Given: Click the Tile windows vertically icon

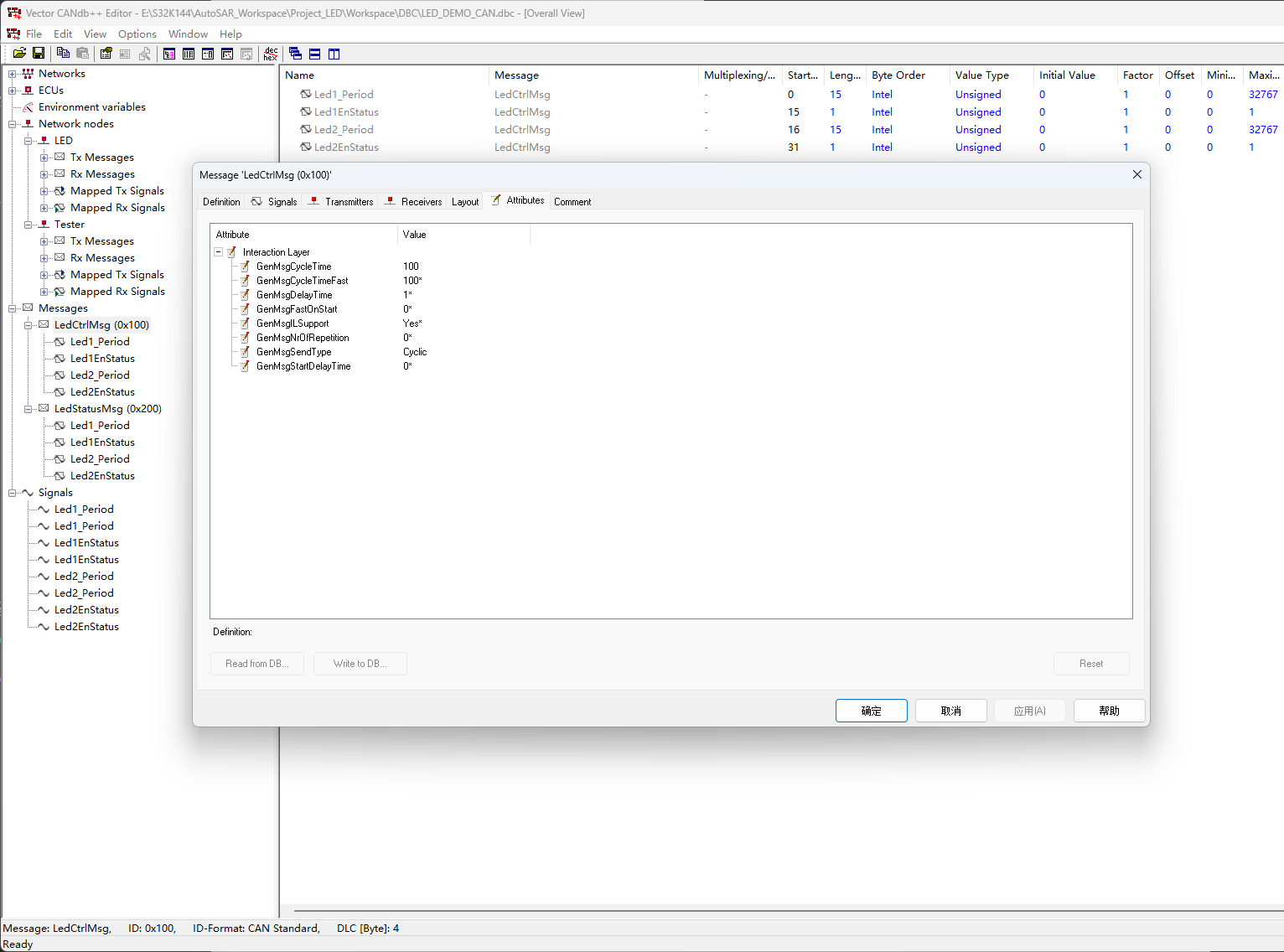Looking at the screenshot, I should click(x=334, y=54).
